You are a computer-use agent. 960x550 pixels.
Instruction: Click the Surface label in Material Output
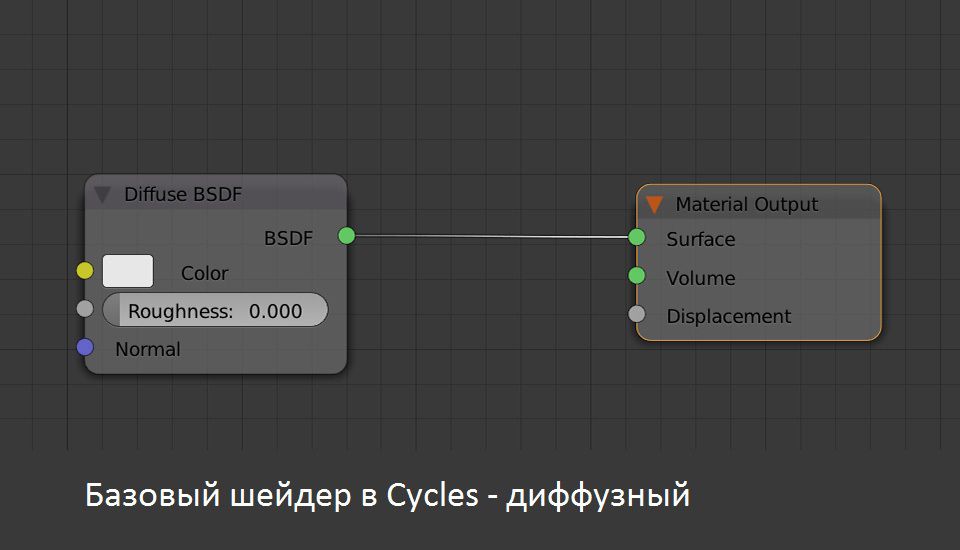pyautogui.click(x=700, y=239)
